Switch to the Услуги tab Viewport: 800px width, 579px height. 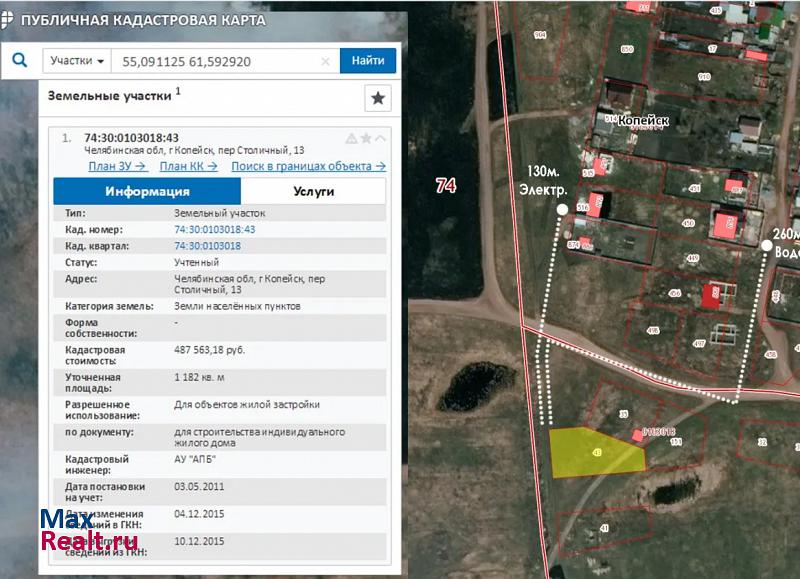(313, 191)
